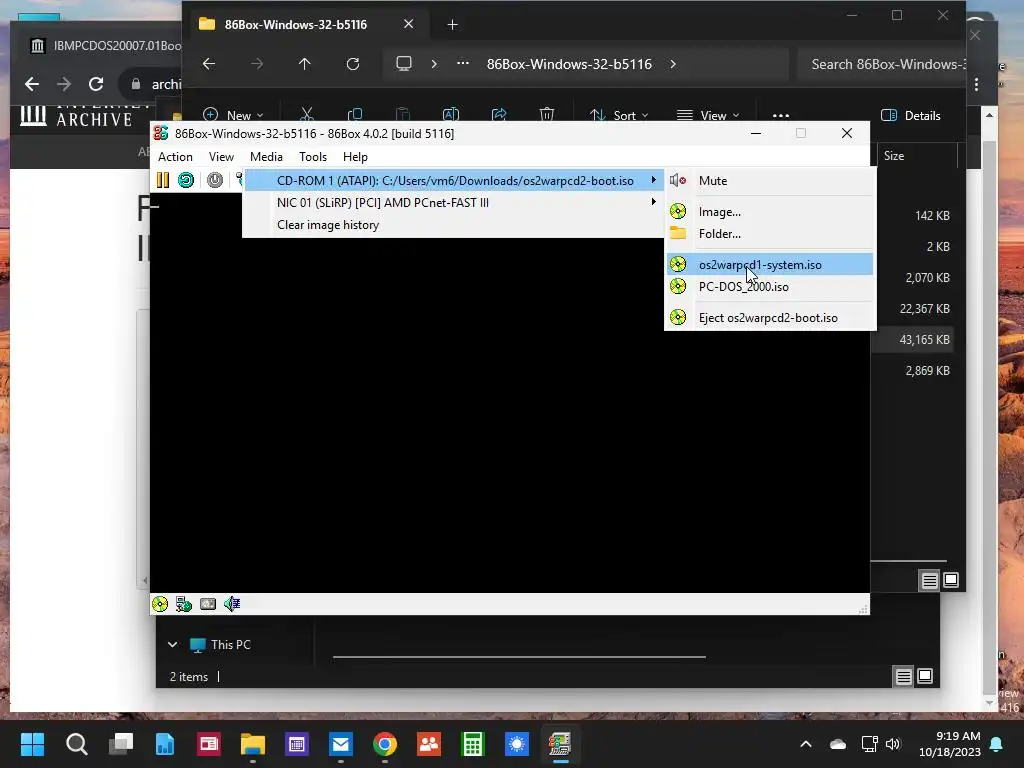Click the Size column header

pos(893,155)
